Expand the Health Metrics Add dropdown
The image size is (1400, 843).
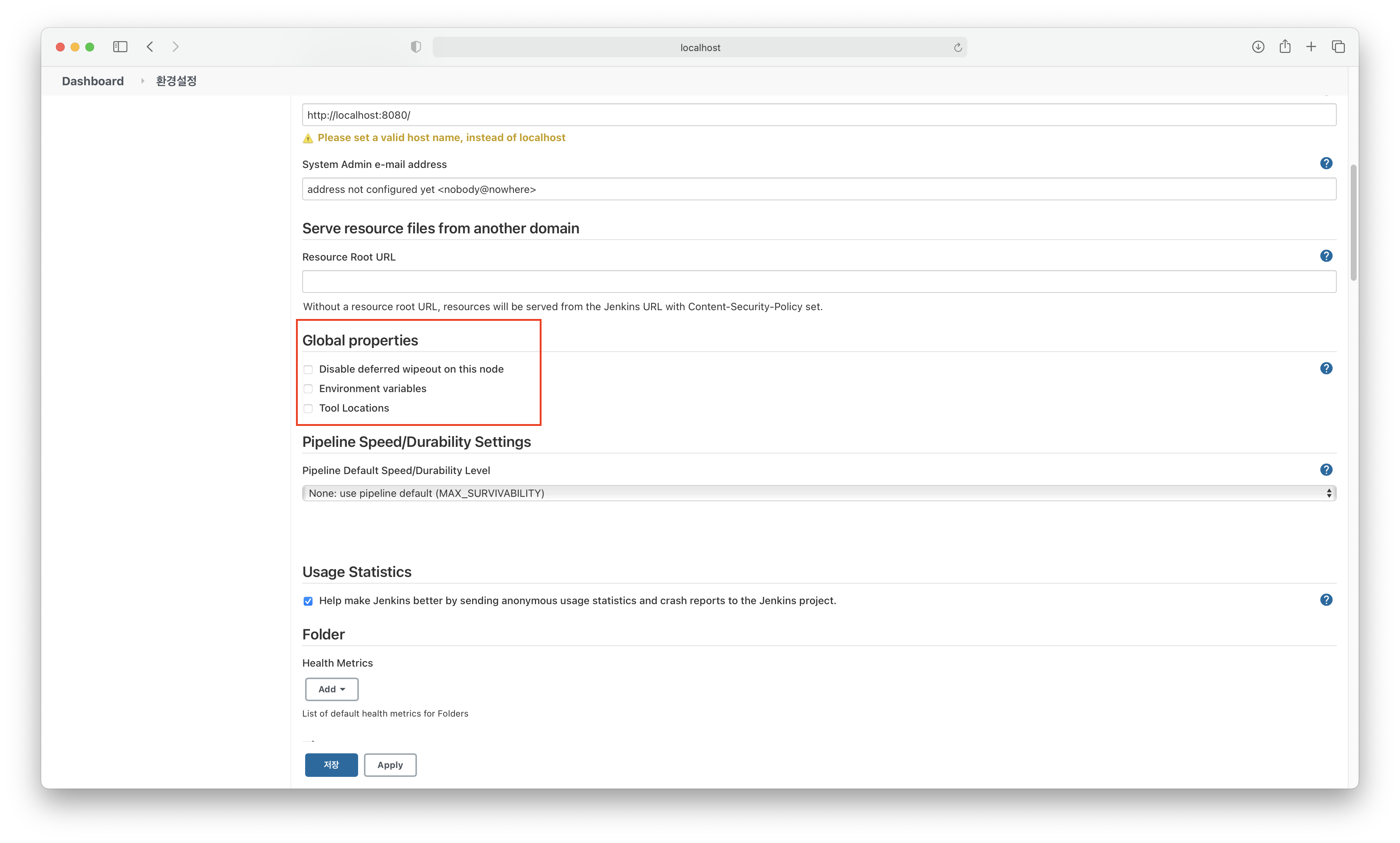click(332, 689)
